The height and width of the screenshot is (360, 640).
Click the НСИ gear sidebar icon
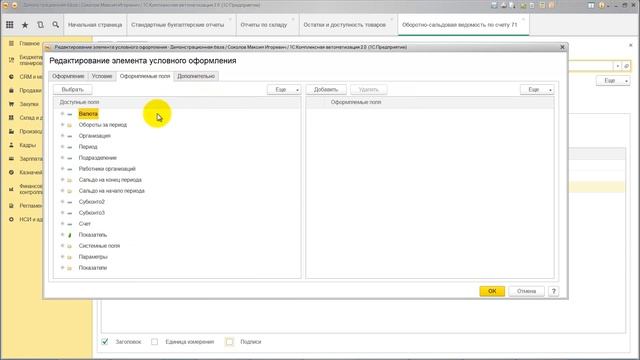point(11,220)
